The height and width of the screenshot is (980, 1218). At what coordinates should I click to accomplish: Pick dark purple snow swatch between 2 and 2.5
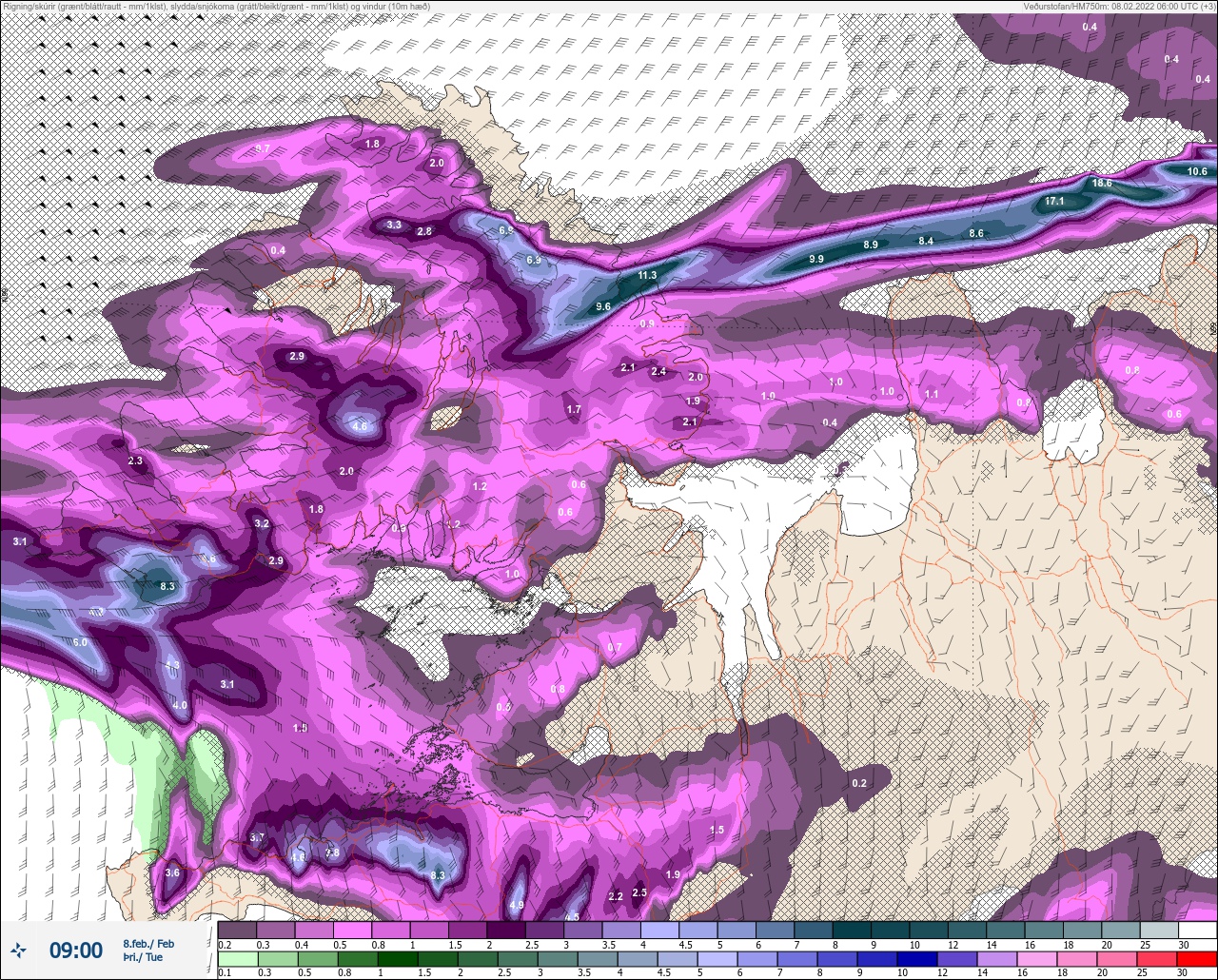(506, 930)
